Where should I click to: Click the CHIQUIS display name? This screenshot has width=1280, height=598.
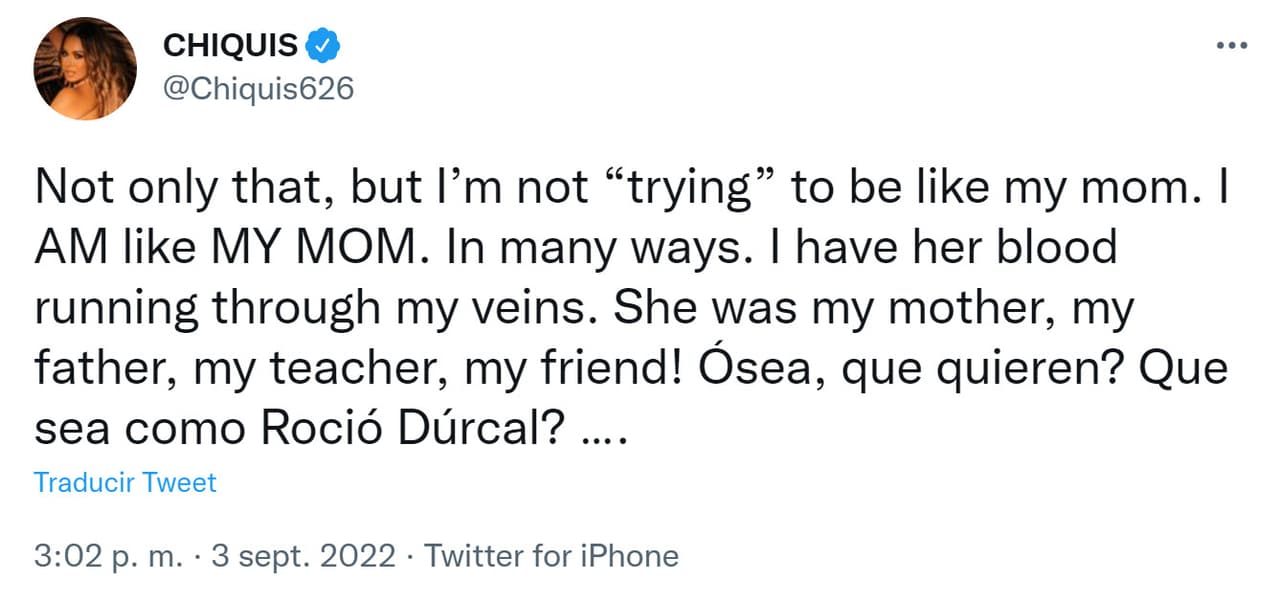tap(230, 44)
